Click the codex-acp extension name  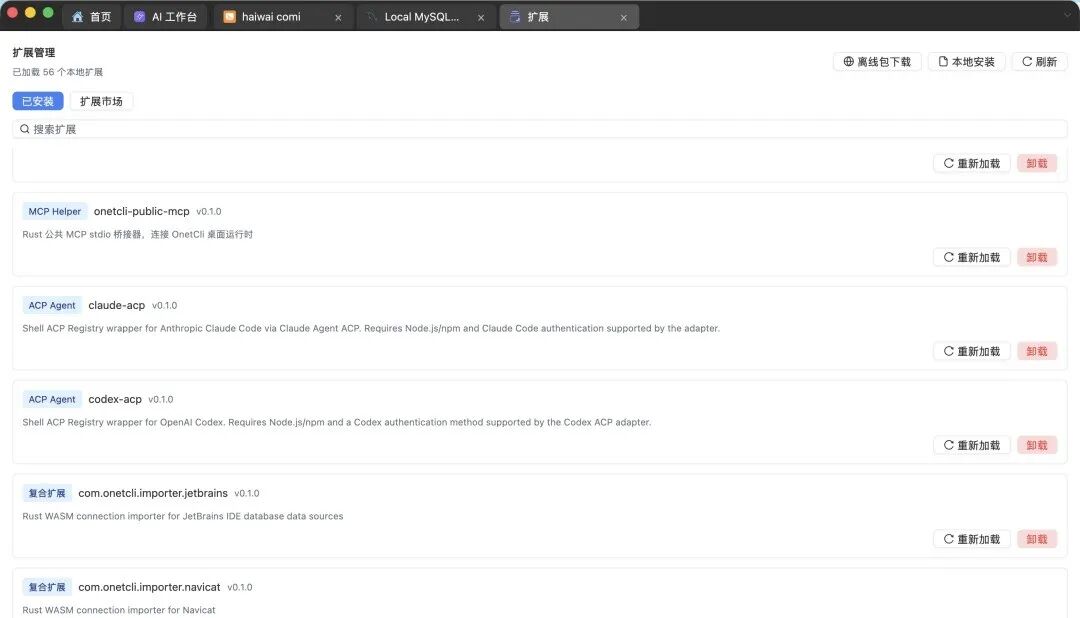(115, 400)
